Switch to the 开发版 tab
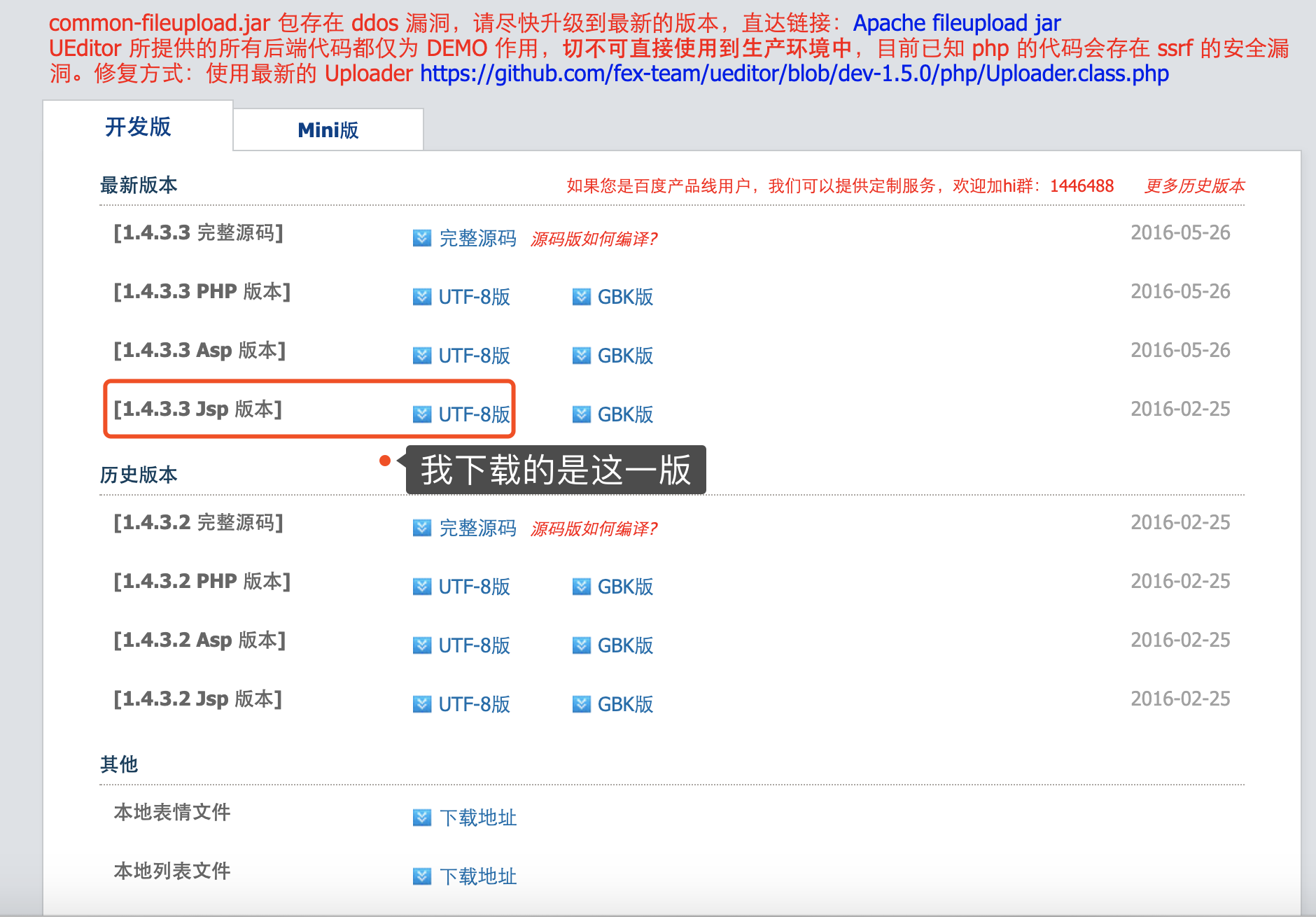 [x=138, y=127]
